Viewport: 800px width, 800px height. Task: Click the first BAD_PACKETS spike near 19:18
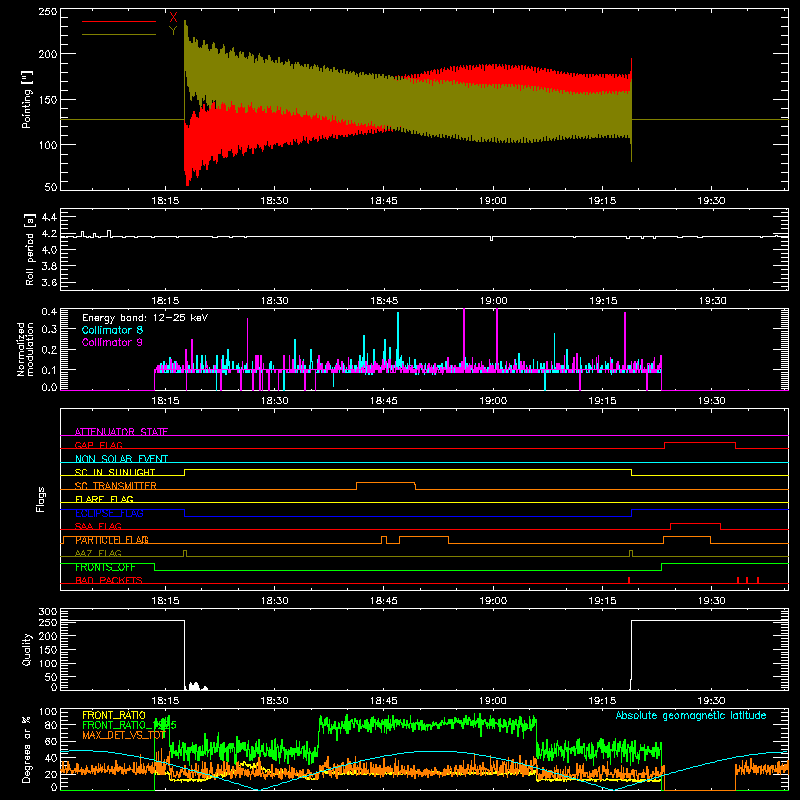click(629, 580)
